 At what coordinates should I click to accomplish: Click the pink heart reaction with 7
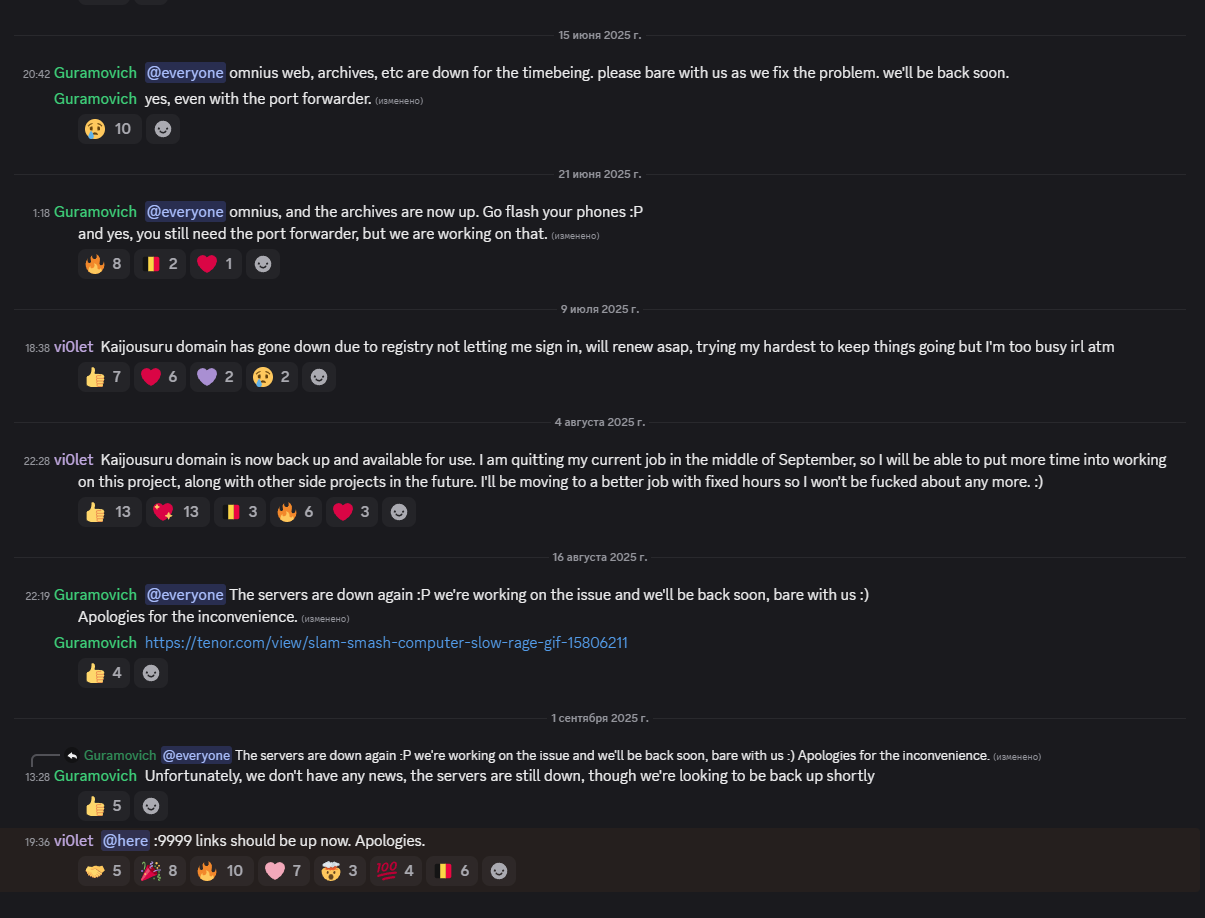tap(284, 871)
